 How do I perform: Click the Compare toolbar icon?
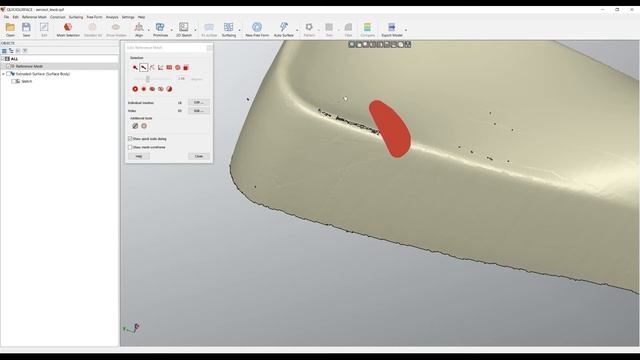point(367,27)
